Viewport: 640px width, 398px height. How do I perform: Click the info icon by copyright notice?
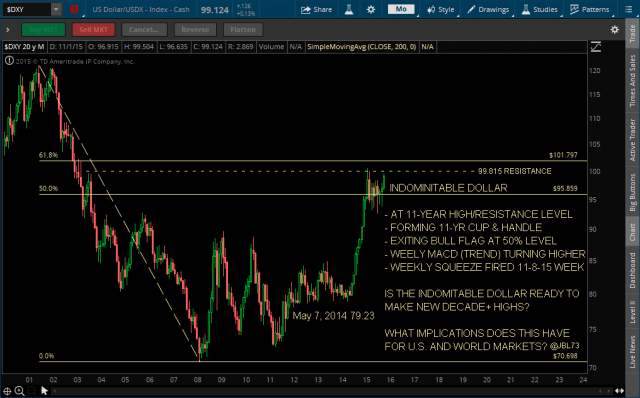(x=9, y=61)
